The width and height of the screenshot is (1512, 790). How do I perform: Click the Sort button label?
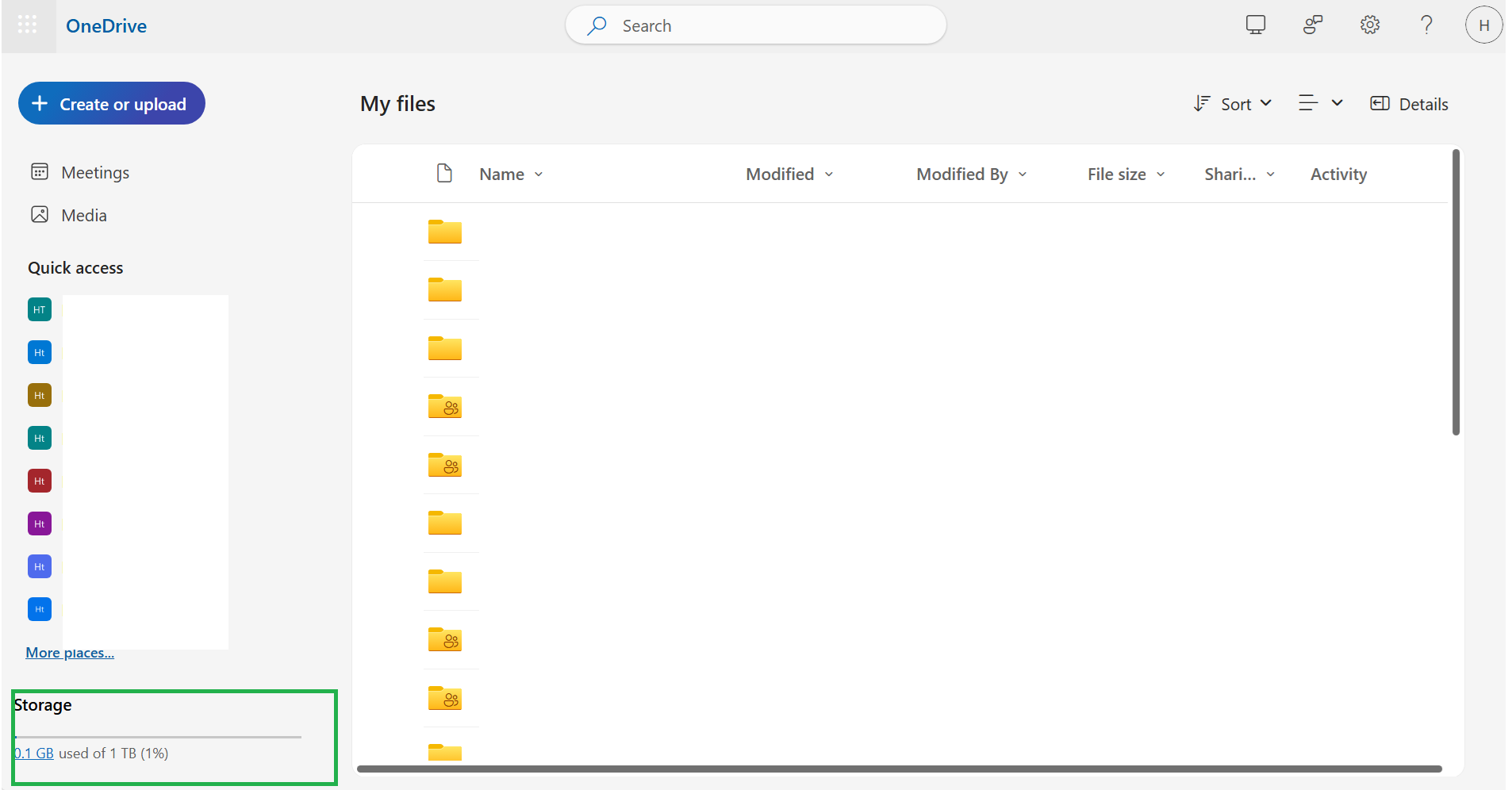(x=1236, y=104)
